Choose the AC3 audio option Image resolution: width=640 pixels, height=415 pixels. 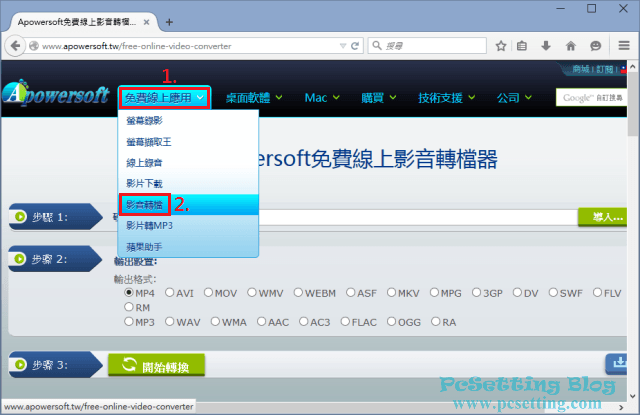[304, 322]
